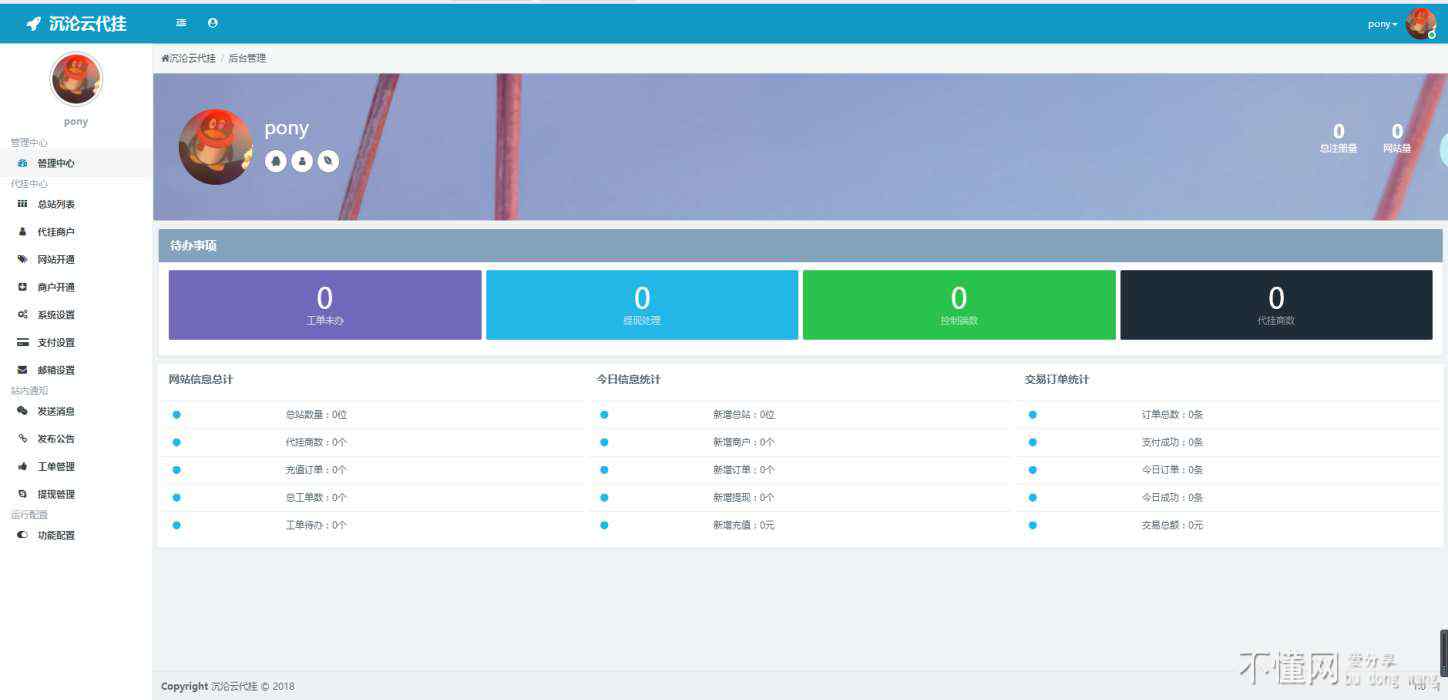Click the toggle icon beside 功能配置
Viewport: 1448px width, 700px height.
tap(22, 535)
